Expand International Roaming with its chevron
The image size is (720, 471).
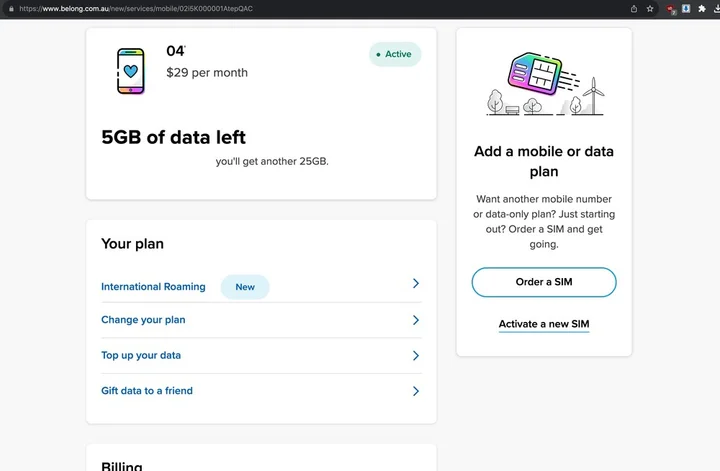tap(416, 285)
